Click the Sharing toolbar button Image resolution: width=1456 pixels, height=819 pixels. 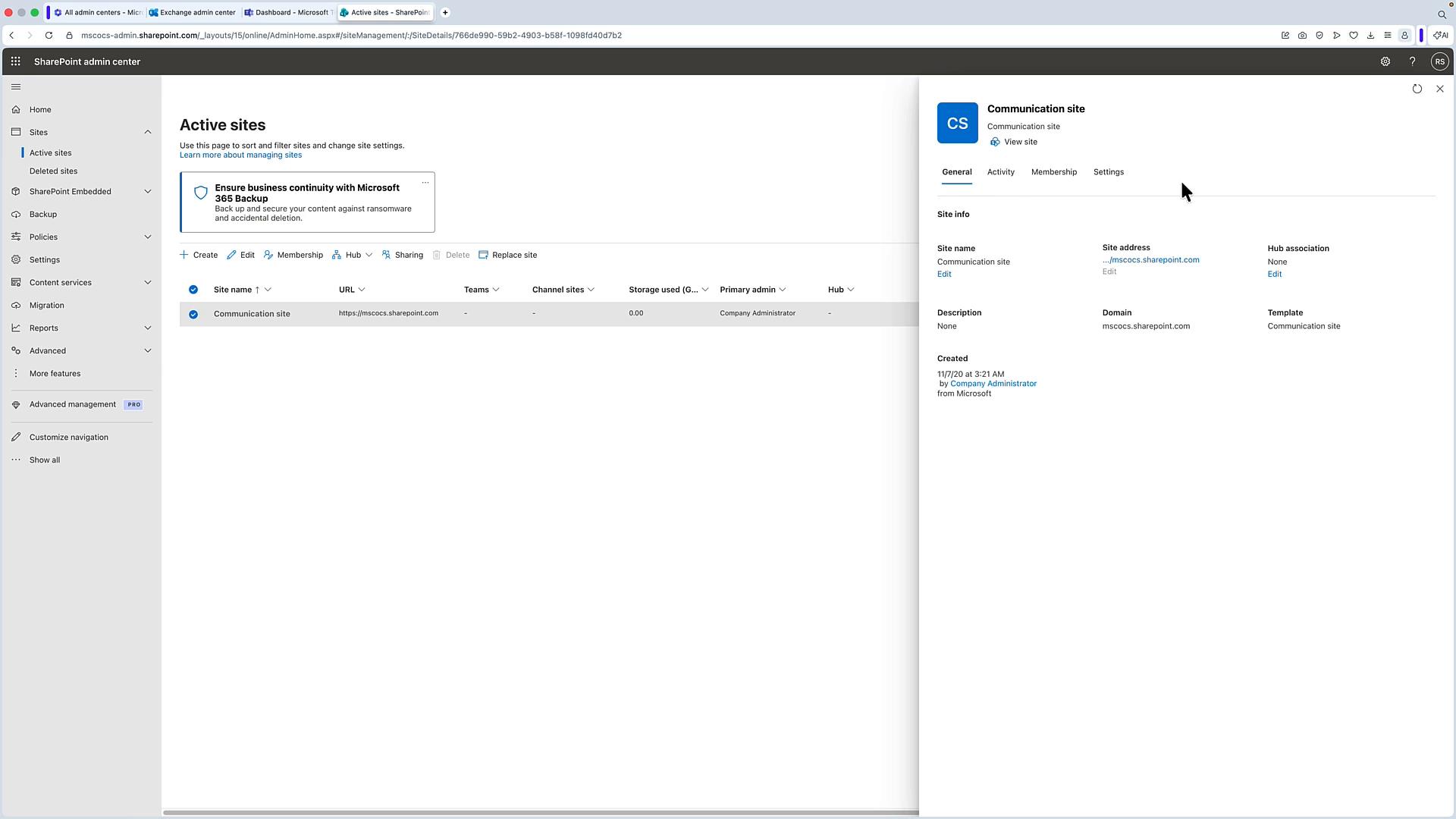pos(403,256)
